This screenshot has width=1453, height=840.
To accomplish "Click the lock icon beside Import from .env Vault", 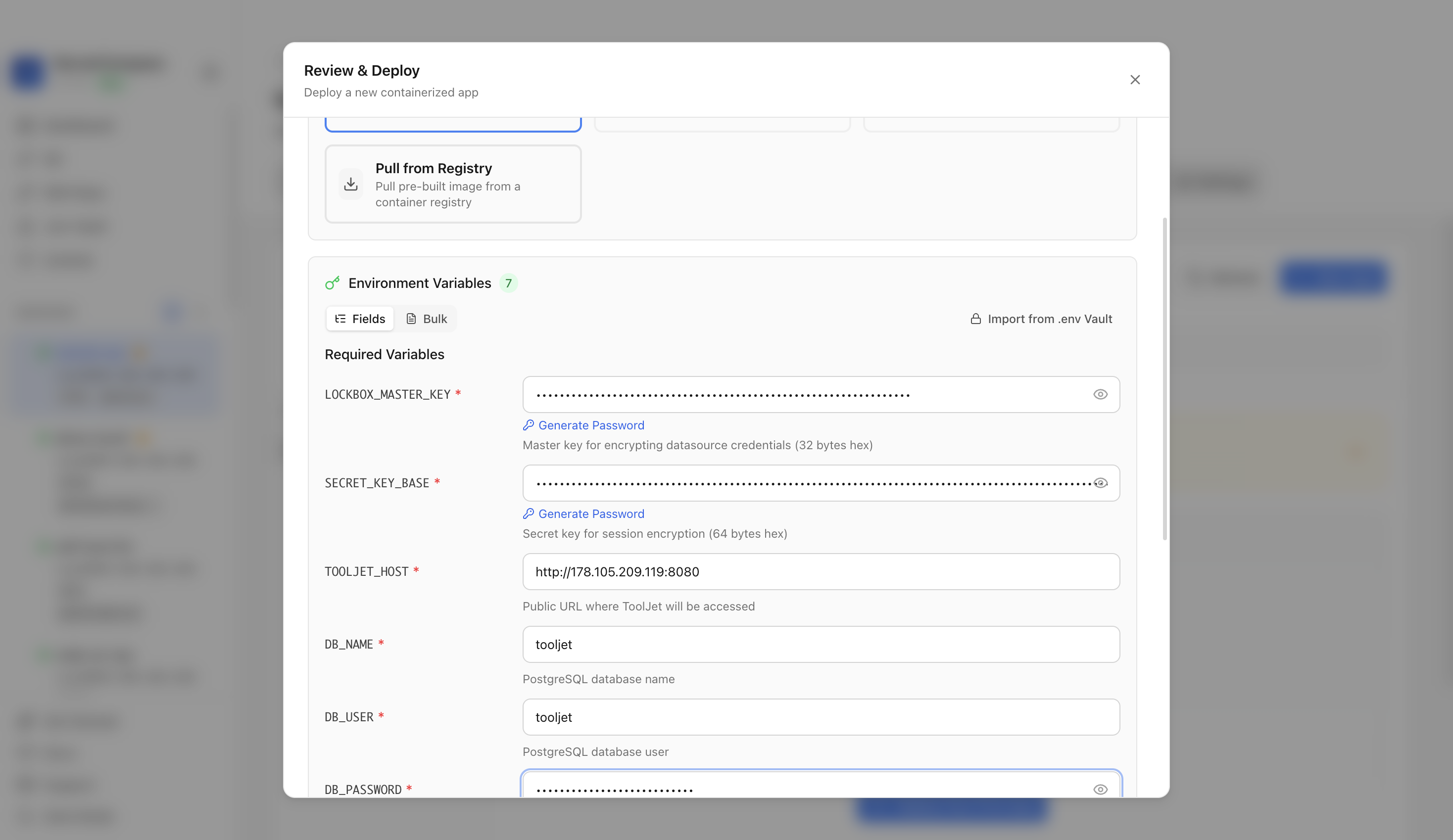I will click(x=975, y=319).
